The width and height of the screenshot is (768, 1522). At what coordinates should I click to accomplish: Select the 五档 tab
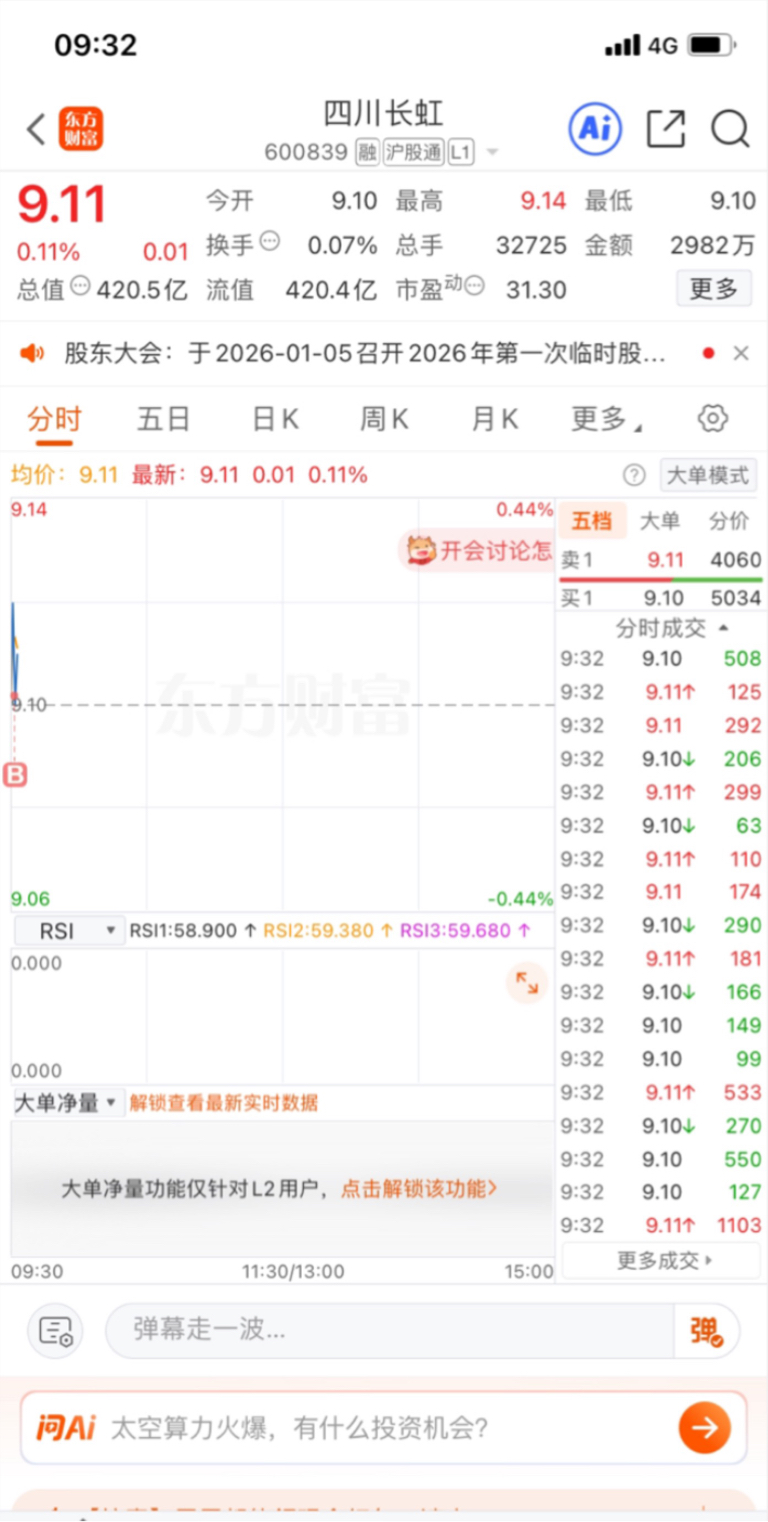pyautogui.click(x=592, y=521)
